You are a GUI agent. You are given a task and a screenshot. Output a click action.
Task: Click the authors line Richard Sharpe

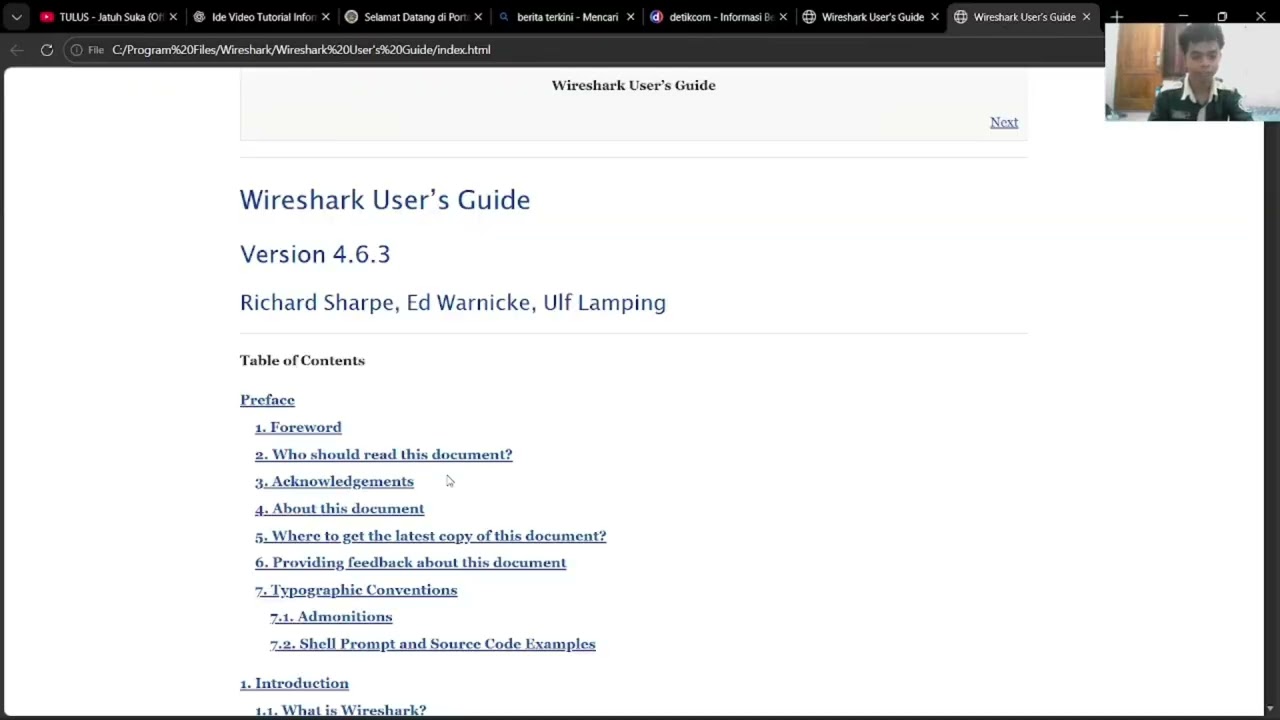click(x=453, y=302)
